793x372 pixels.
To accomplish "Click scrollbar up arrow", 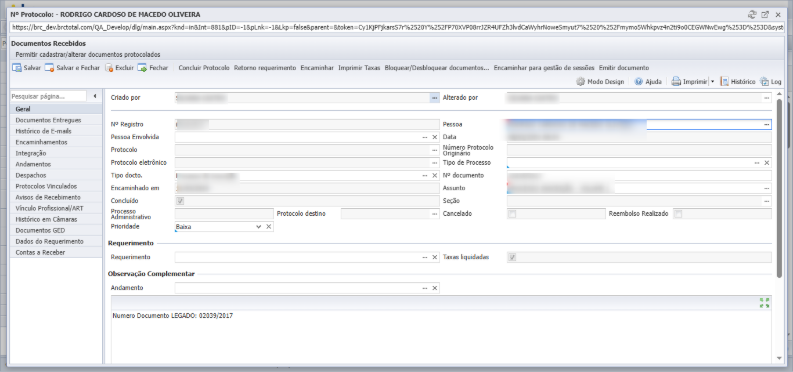I will (779, 94).
